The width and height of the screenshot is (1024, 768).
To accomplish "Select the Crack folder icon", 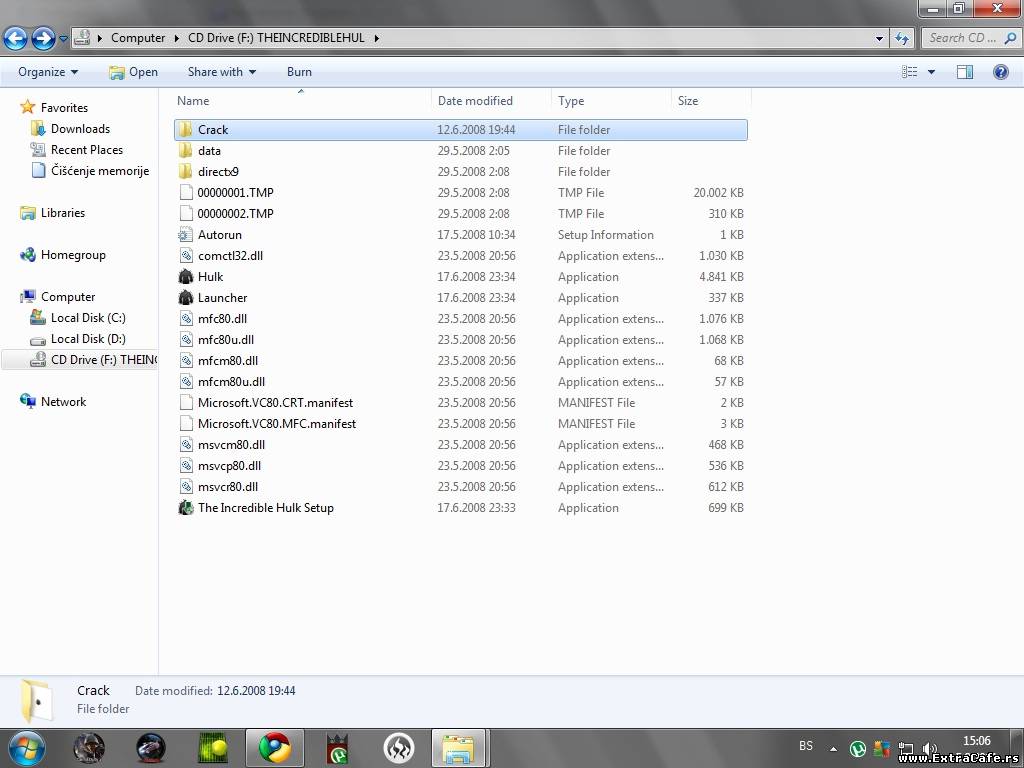I will [185, 129].
